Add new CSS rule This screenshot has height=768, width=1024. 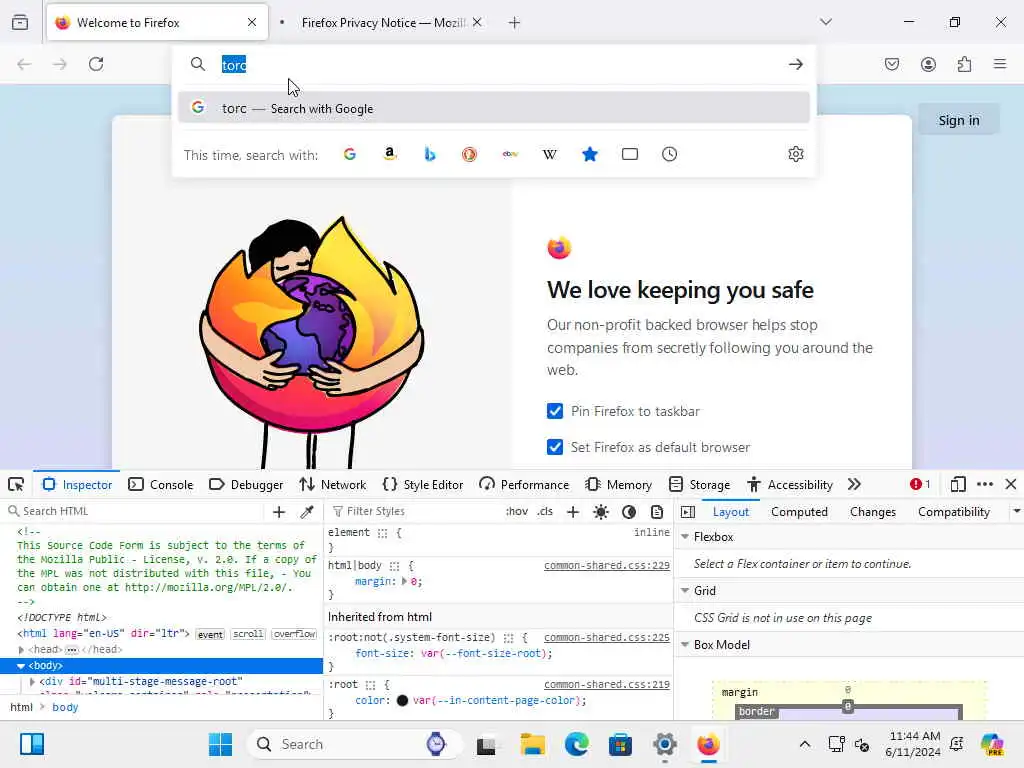573,511
